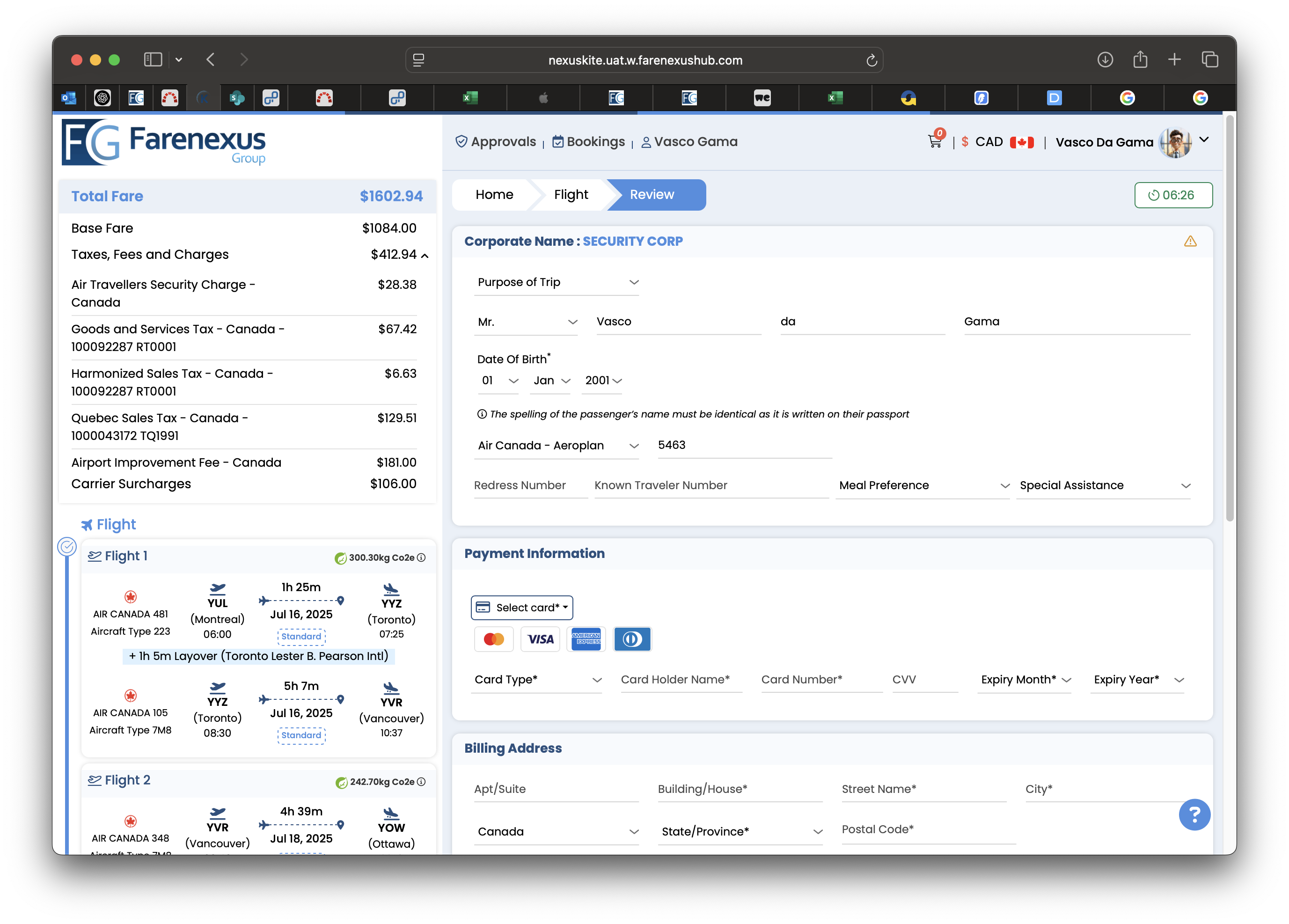Open Air Canada - Aeroplan dropdown
1289x924 pixels.
tap(557, 446)
